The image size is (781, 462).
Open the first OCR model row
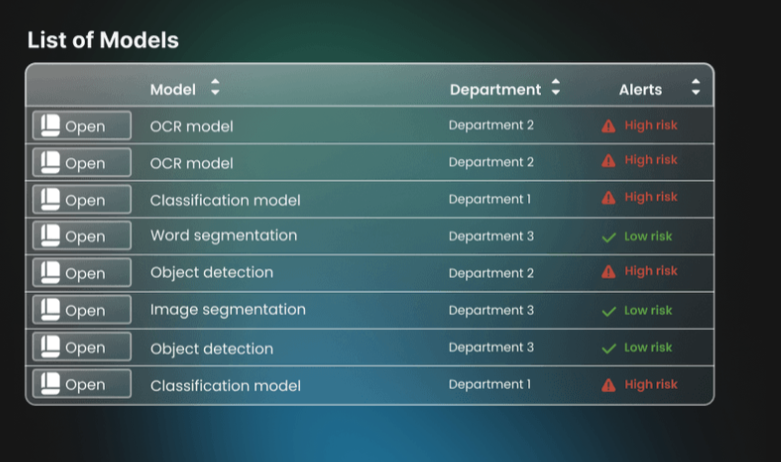pos(82,126)
